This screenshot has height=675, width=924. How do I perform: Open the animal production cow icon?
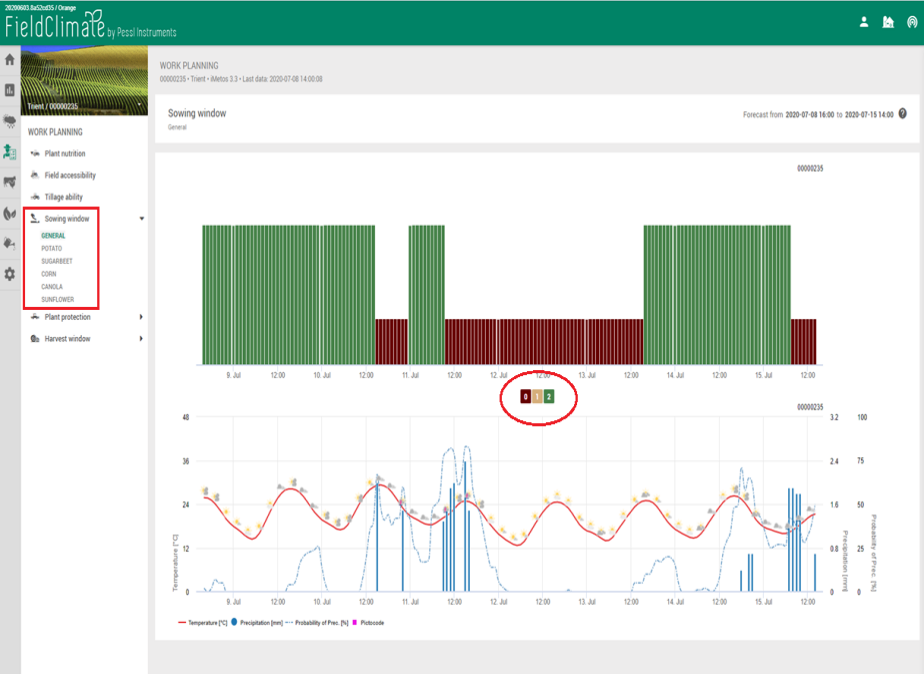point(10,182)
